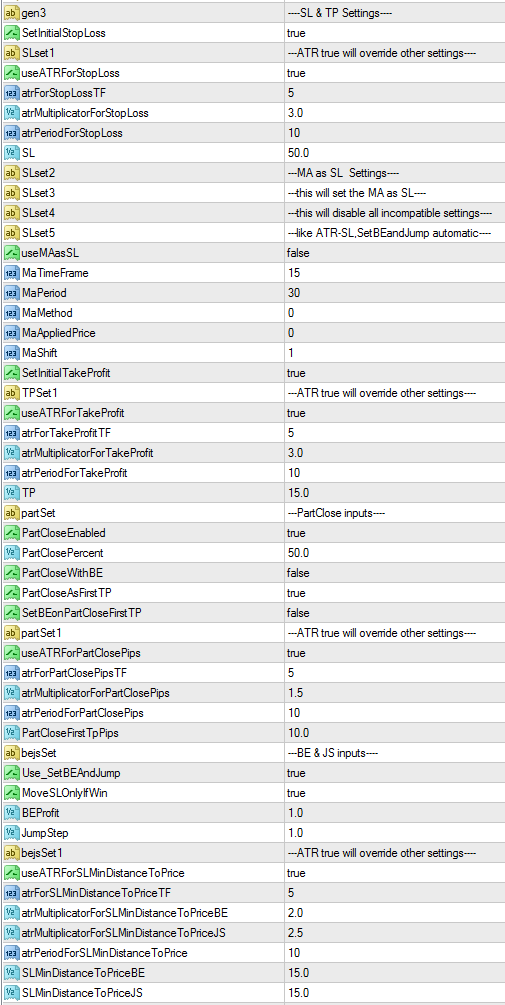Select the atrPeriodForSLMinDistanceToPrice parameter name
Screen dimensions: 505x1005
(104, 952)
